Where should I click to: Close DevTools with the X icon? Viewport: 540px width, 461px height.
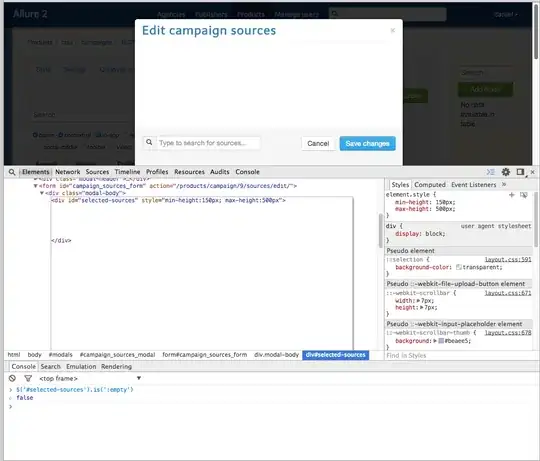[x=532, y=172]
